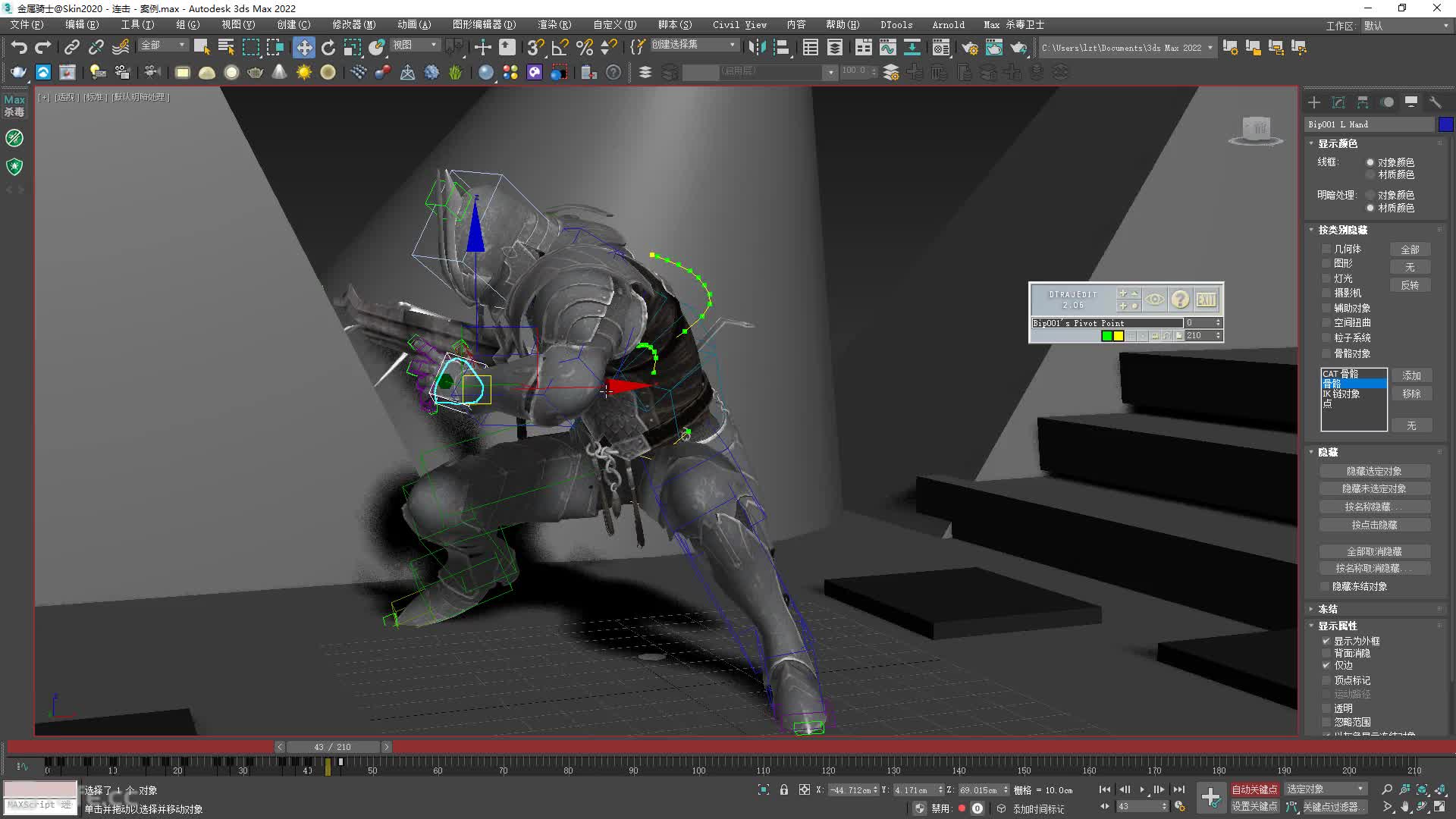Viewport: 1456px width, 819px height.
Task: Toggle the Percent Snap icon
Action: 584,47
